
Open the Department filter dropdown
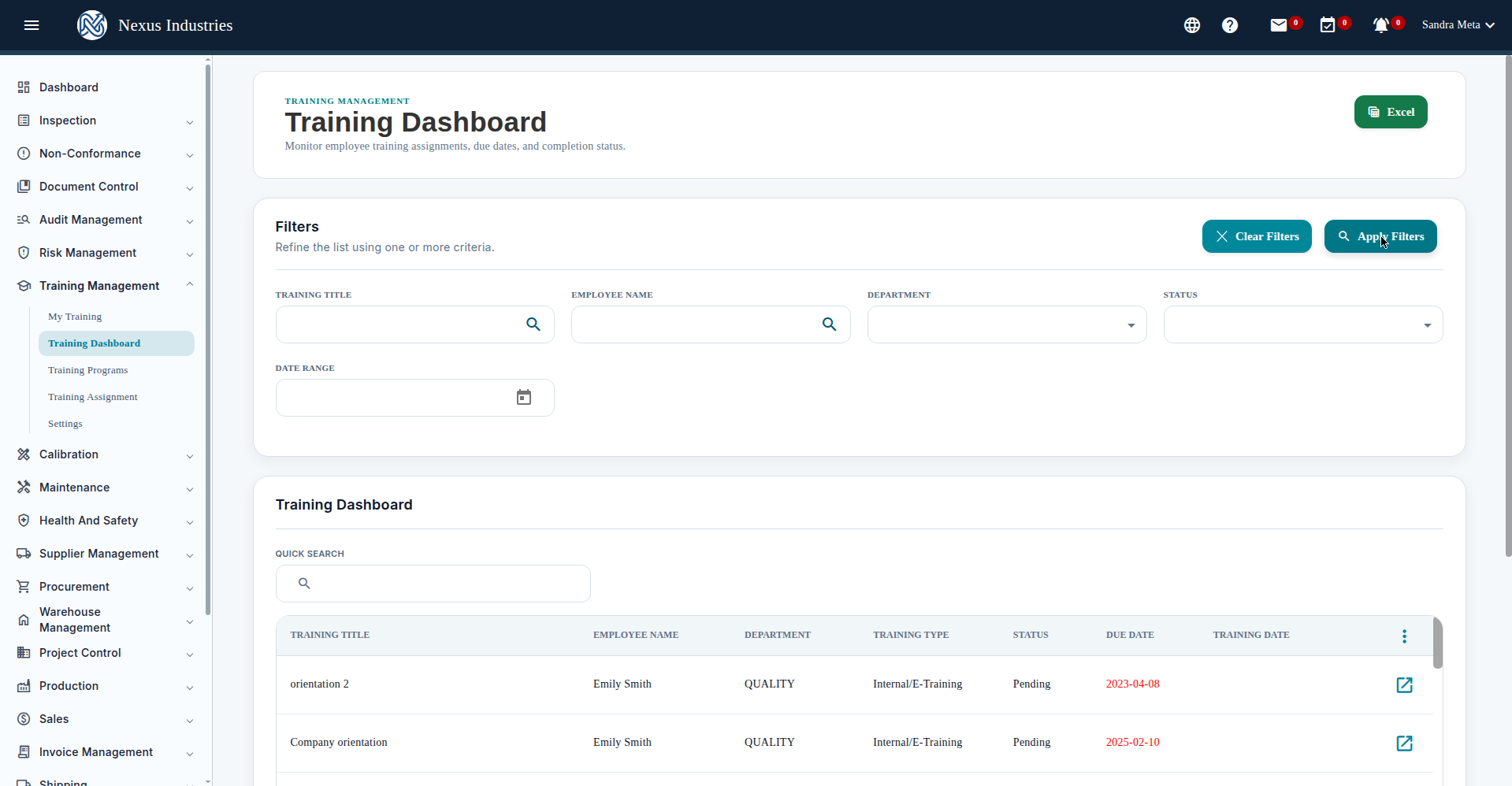pyautogui.click(x=1007, y=324)
